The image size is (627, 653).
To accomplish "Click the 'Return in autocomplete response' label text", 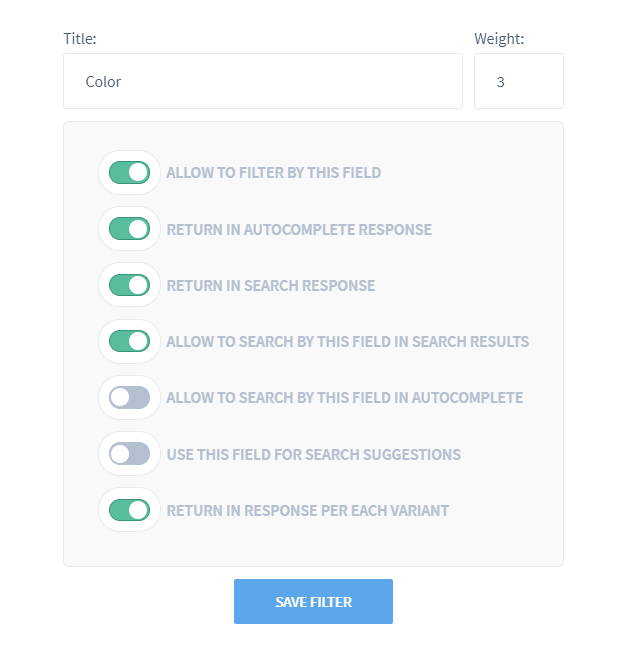I will pyautogui.click(x=299, y=229).
